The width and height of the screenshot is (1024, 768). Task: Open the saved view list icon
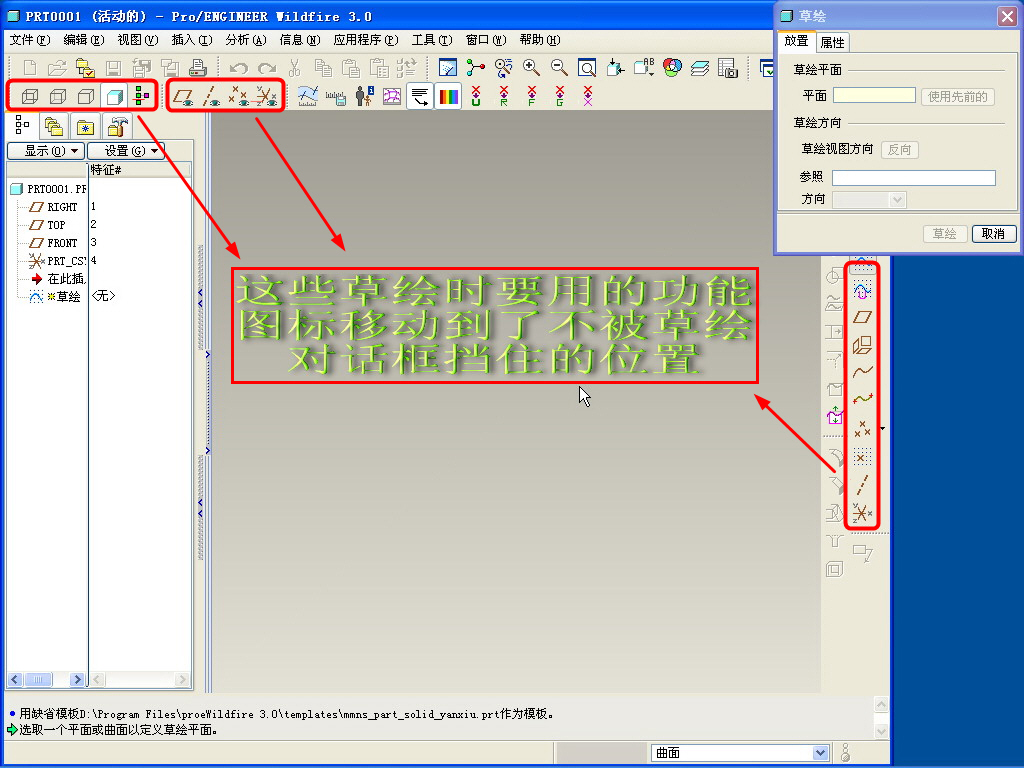click(x=644, y=67)
